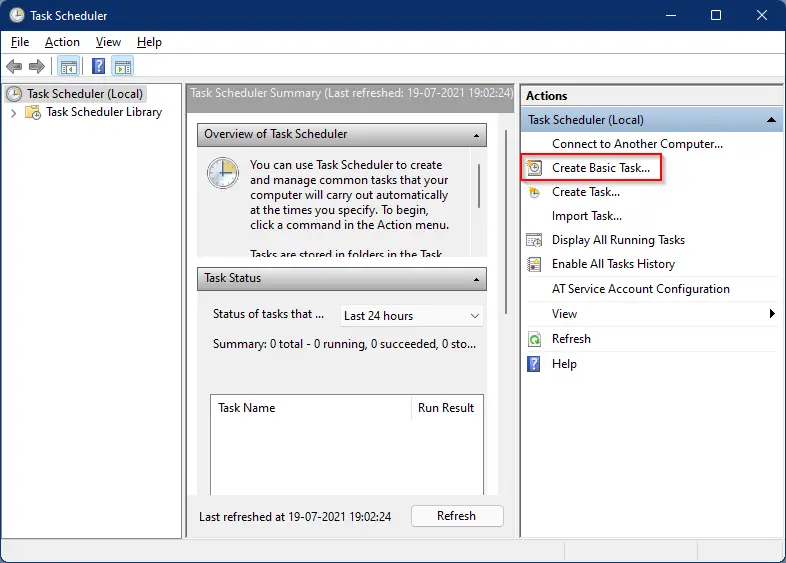Image resolution: width=786 pixels, height=563 pixels.
Task: Click the Task Scheduler title bar app icon
Action: coord(17,16)
